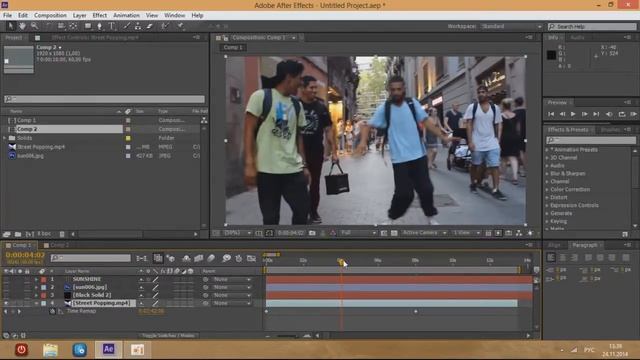640x360 pixels.
Task: Click the Composition Mini-Flowchart icon in timeline
Action: point(142,258)
